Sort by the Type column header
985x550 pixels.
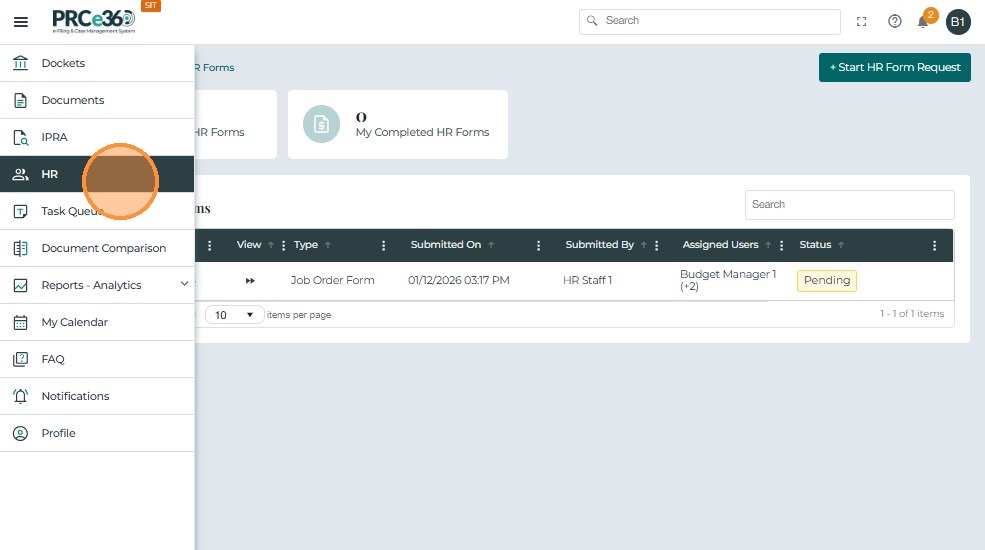(x=306, y=245)
